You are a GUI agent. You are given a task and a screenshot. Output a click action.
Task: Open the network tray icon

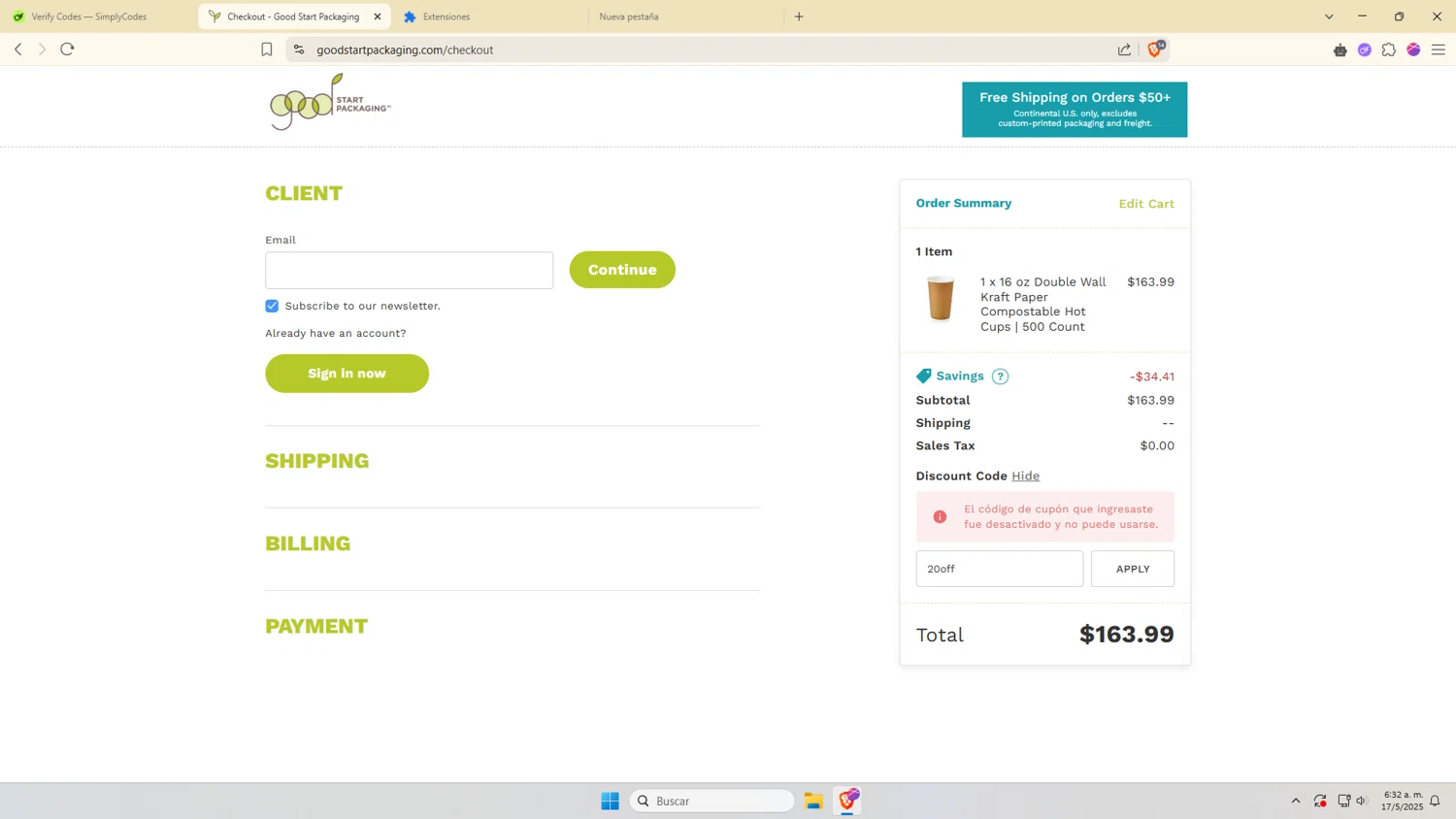click(x=1343, y=801)
